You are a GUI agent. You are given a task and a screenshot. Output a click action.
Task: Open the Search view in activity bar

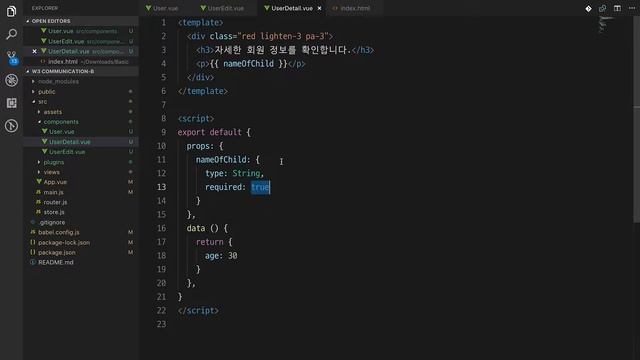coord(11,34)
